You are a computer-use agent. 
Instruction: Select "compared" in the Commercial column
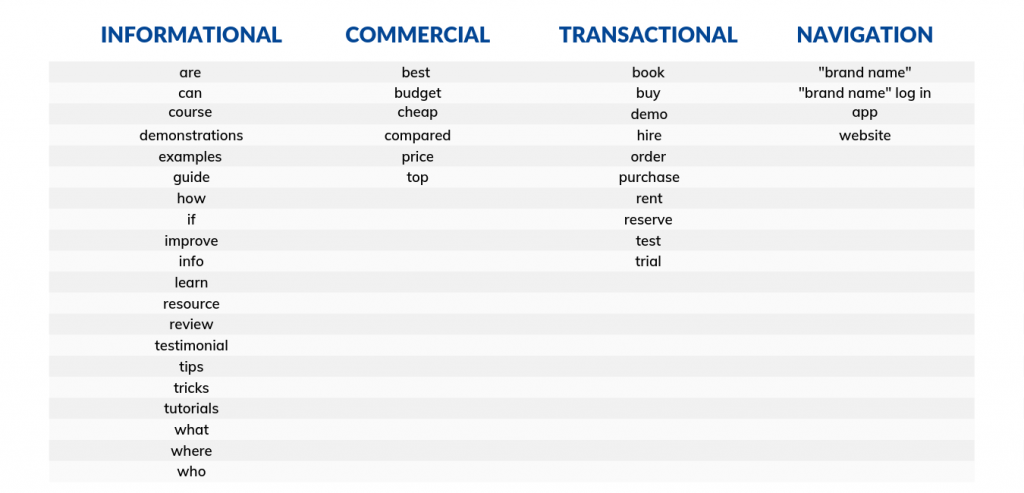[417, 135]
